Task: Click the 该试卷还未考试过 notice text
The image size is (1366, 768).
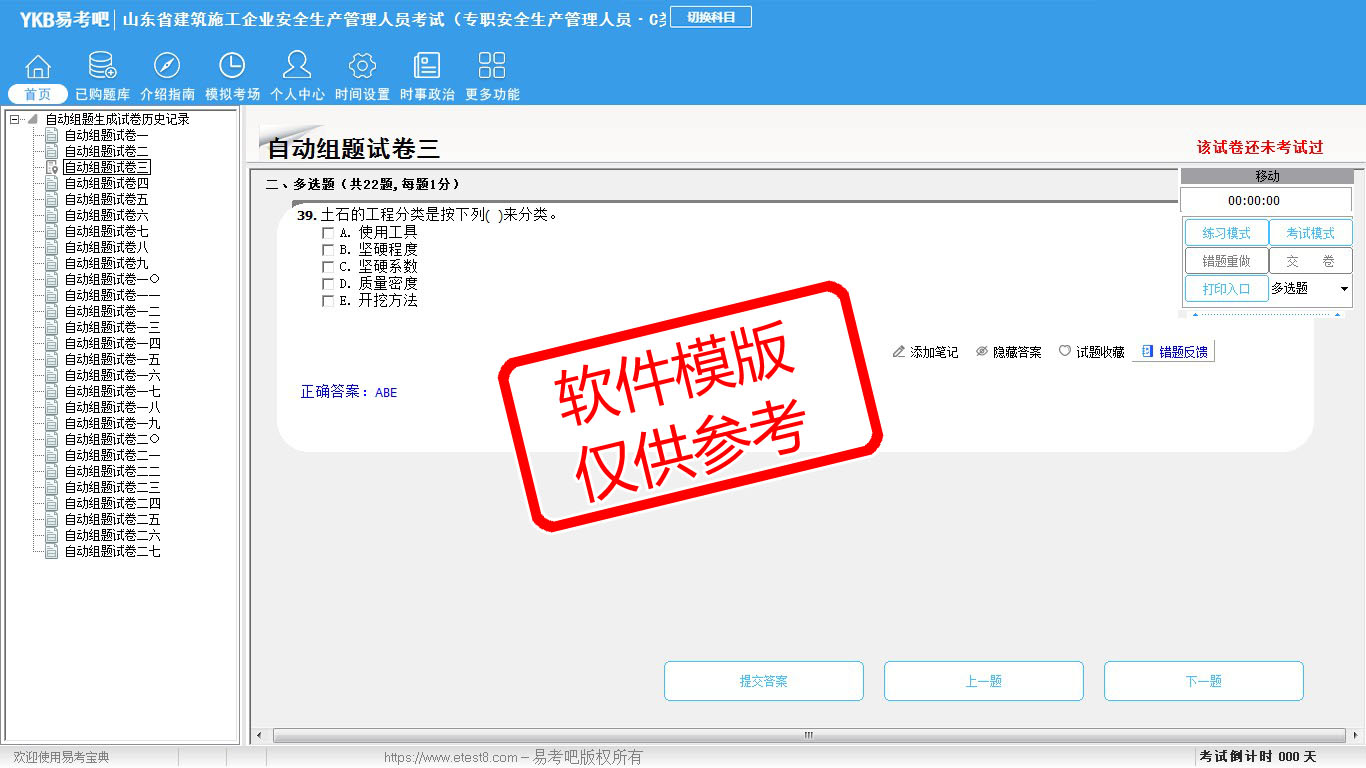Action: pos(1260,148)
